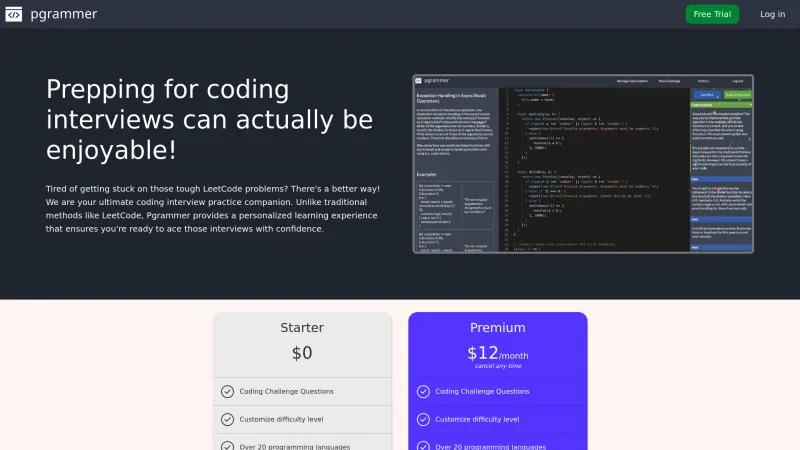Click the $12/month Premium price
Screen dimensions: 800x450
tap(498, 353)
